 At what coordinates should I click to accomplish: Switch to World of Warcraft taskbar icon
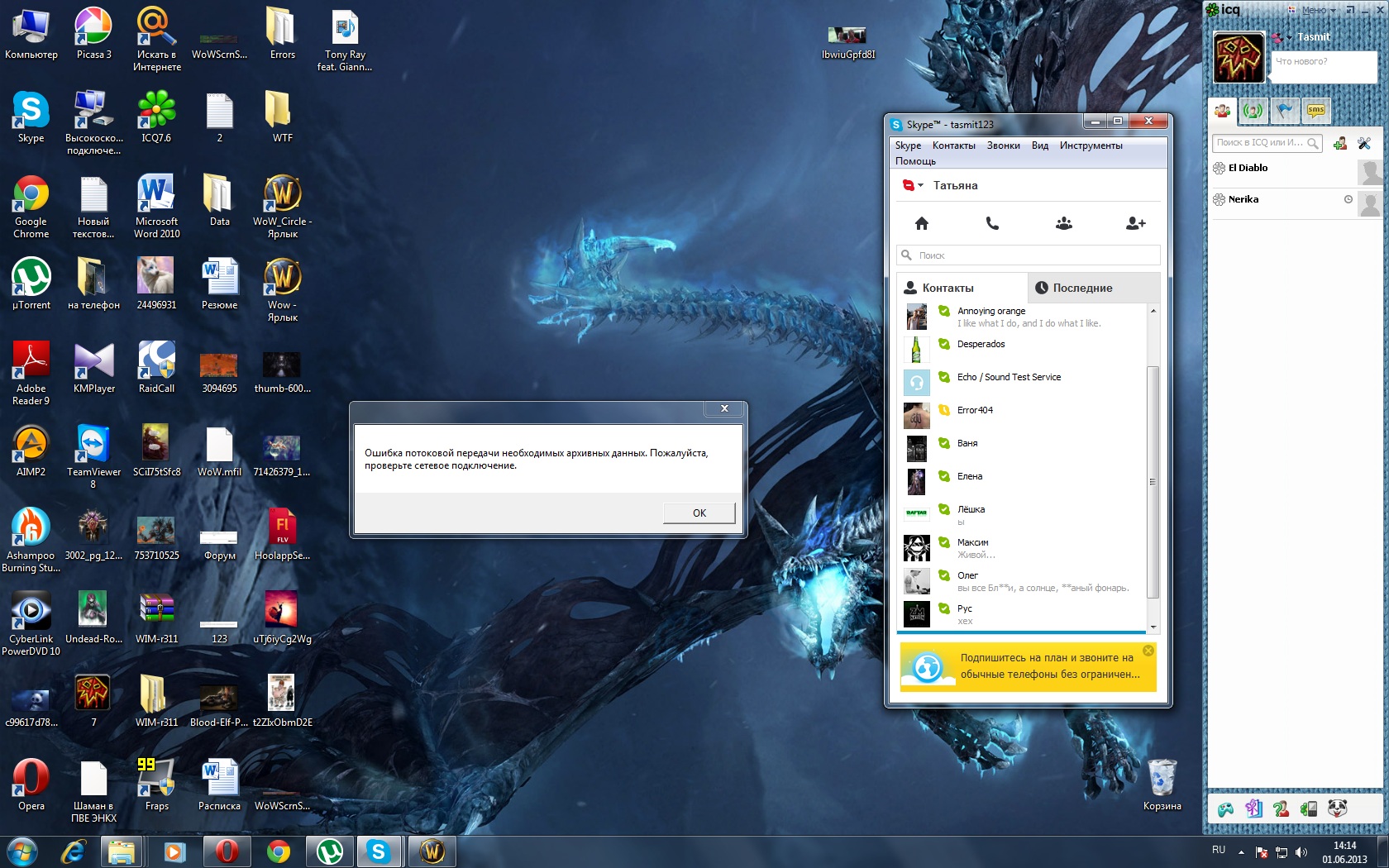coord(432,851)
